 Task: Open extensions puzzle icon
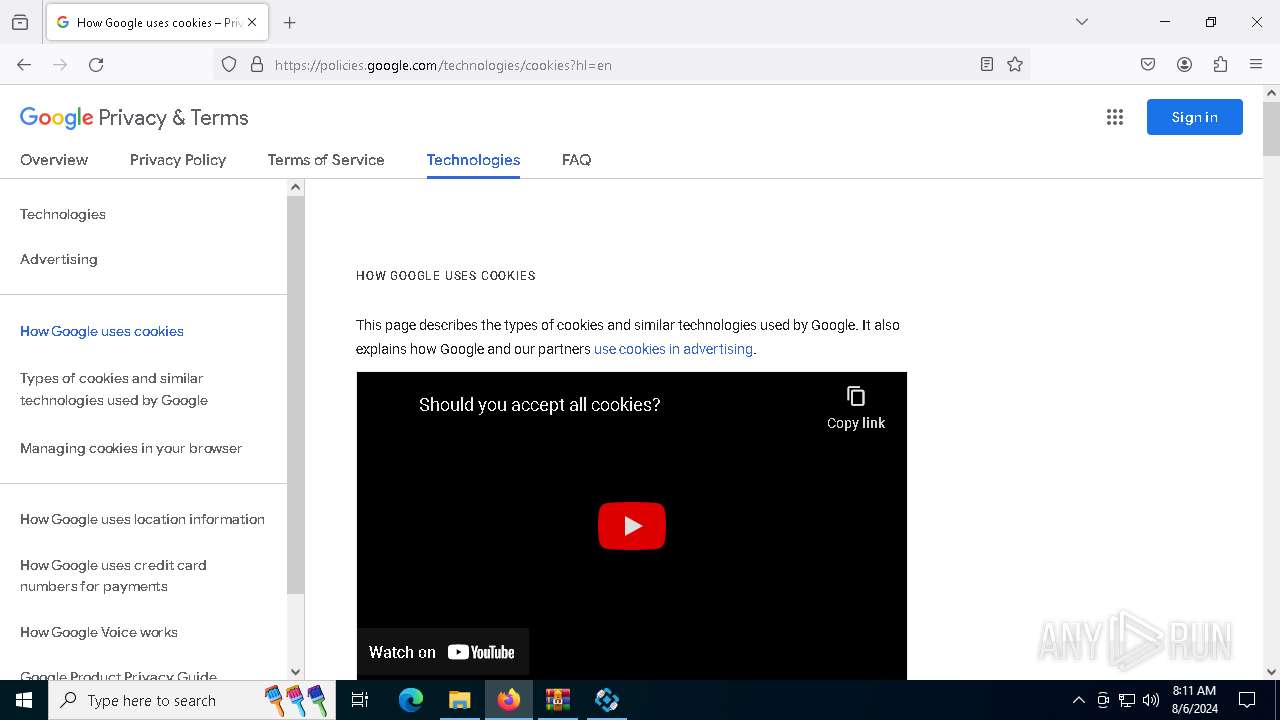pos(1220,65)
